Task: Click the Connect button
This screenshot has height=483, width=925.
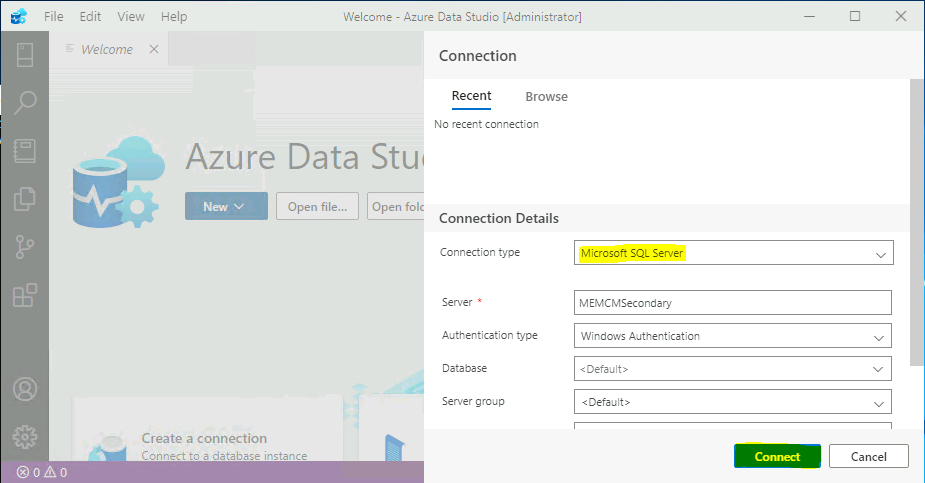Action: tap(777, 456)
